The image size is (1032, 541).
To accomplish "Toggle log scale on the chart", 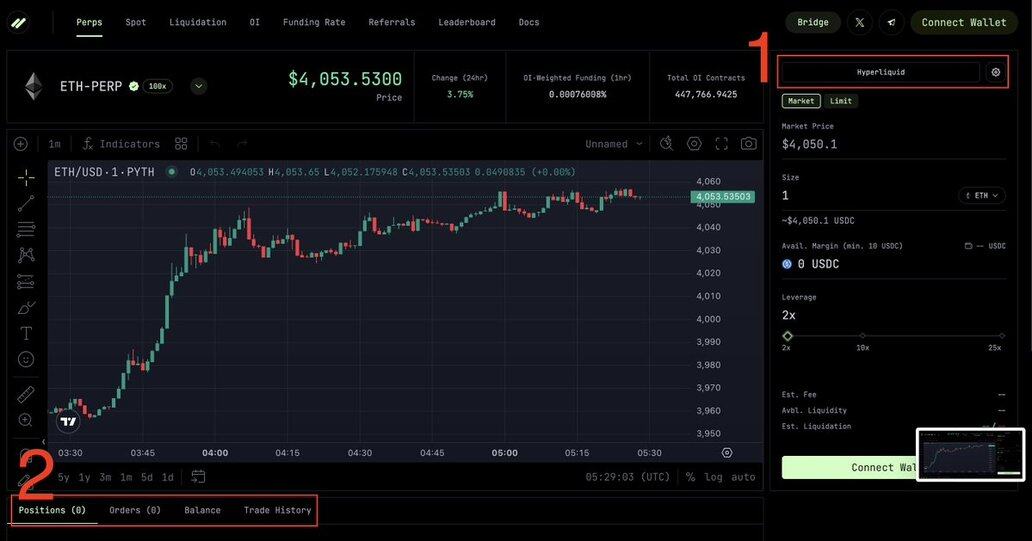I will (x=713, y=477).
